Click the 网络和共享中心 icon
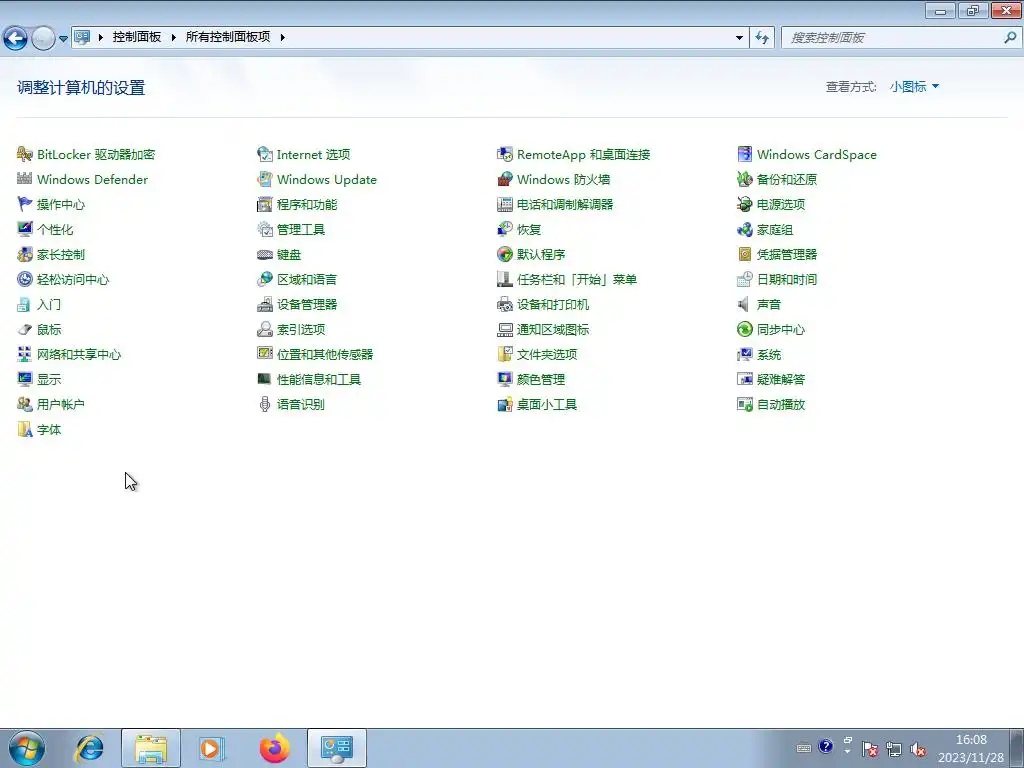 click(25, 355)
